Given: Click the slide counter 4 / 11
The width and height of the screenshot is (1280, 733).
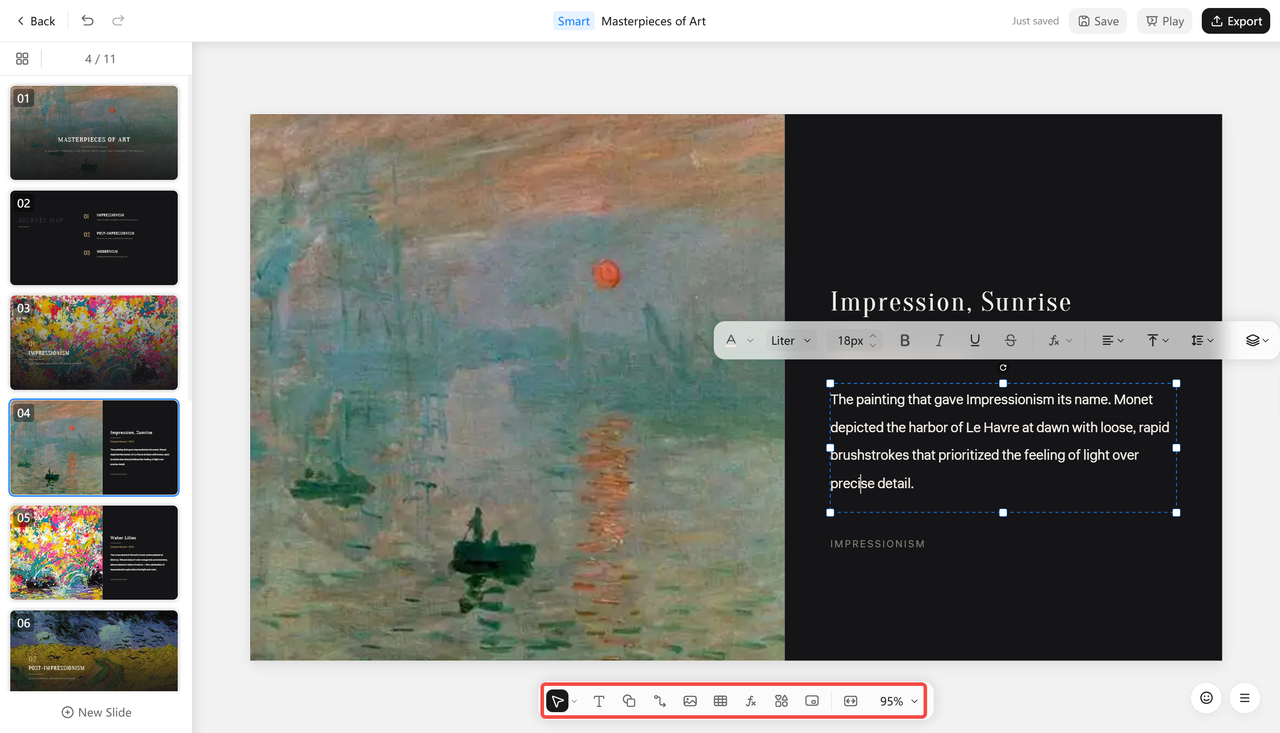Looking at the screenshot, I should point(100,59).
